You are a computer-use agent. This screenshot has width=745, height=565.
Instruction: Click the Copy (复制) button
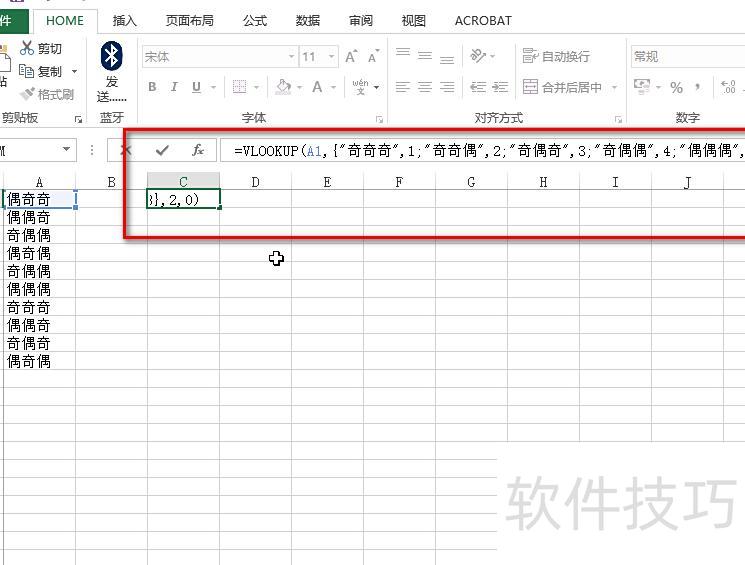pos(40,71)
